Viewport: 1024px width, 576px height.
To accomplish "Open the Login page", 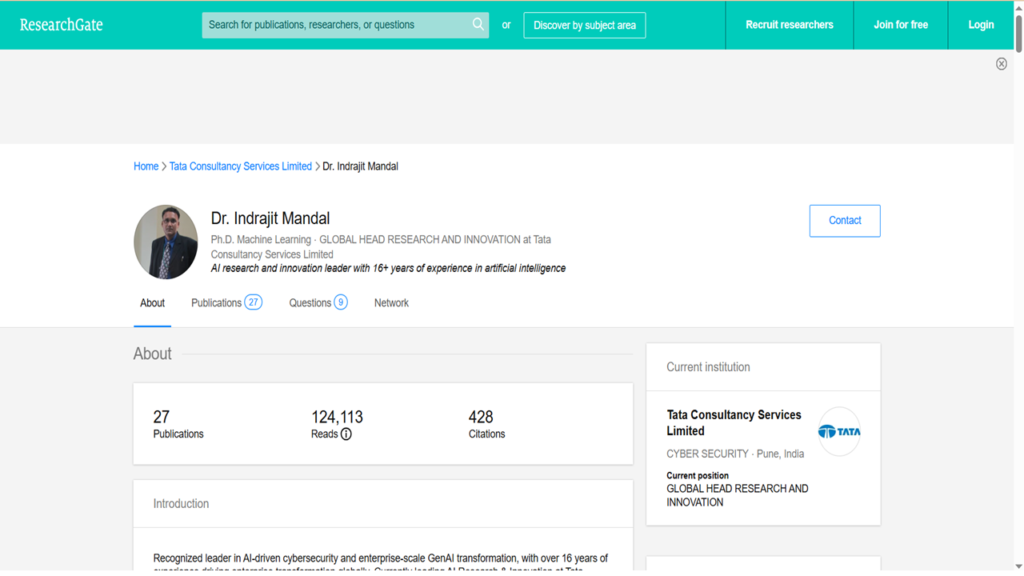I will [981, 25].
